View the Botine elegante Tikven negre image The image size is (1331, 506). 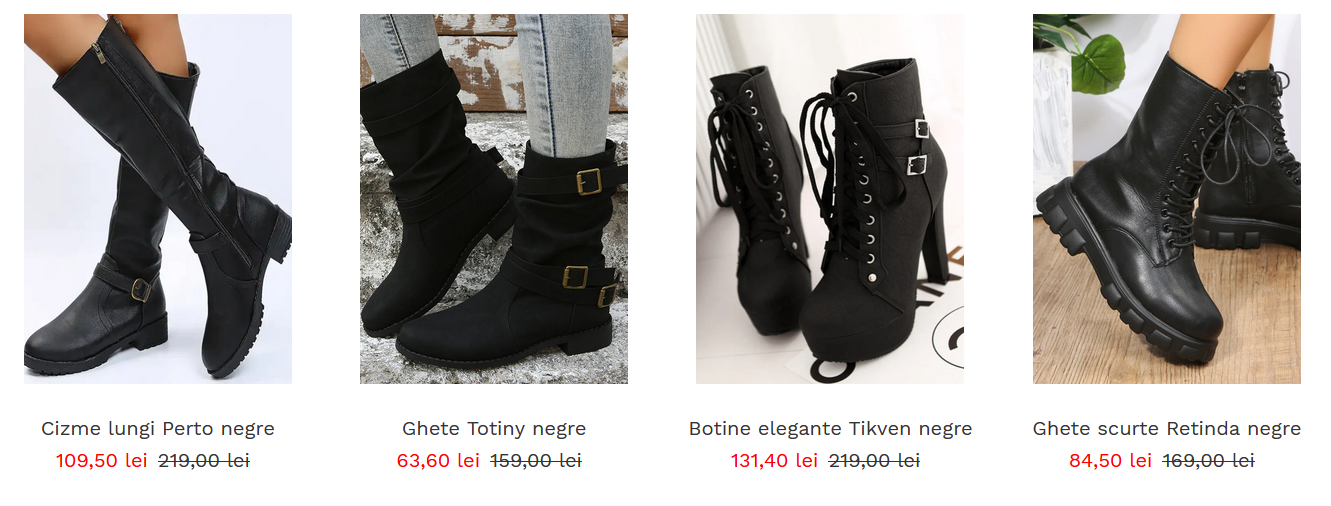[x=830, y=199]
